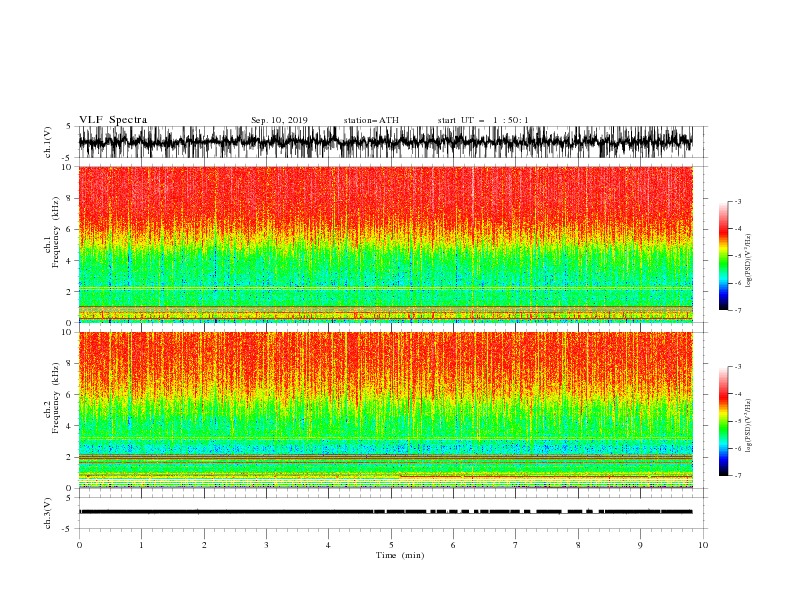Click the time axis tick label "0"
The height and width of the screenshot is (612, 792).
(79, 545)
